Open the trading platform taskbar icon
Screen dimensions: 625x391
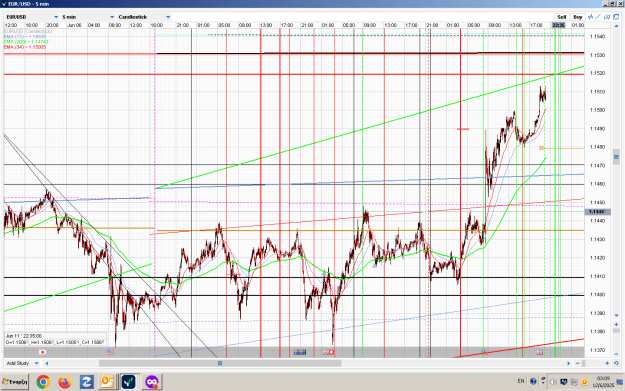pos(129,382)
